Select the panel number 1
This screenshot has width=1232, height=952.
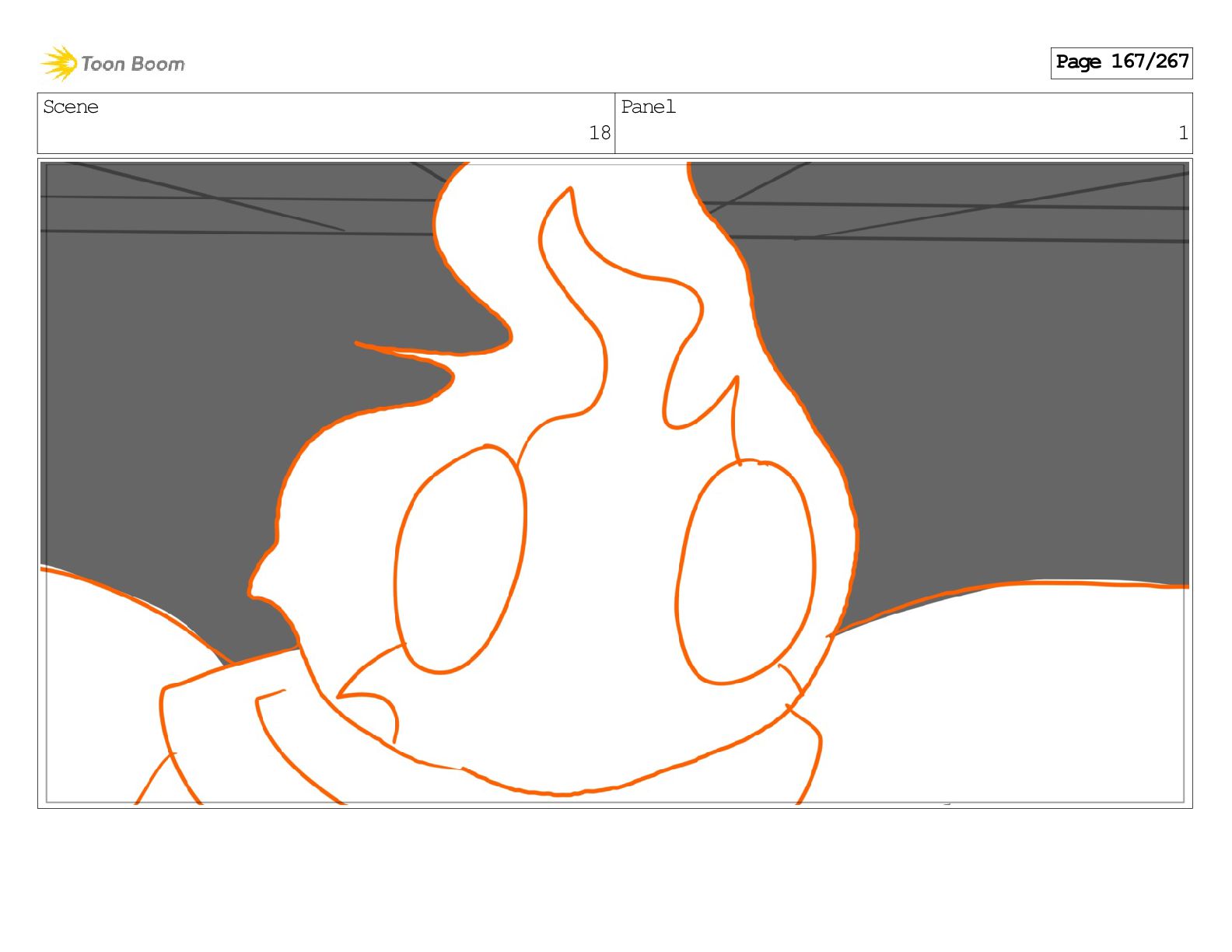point(1183,133)
